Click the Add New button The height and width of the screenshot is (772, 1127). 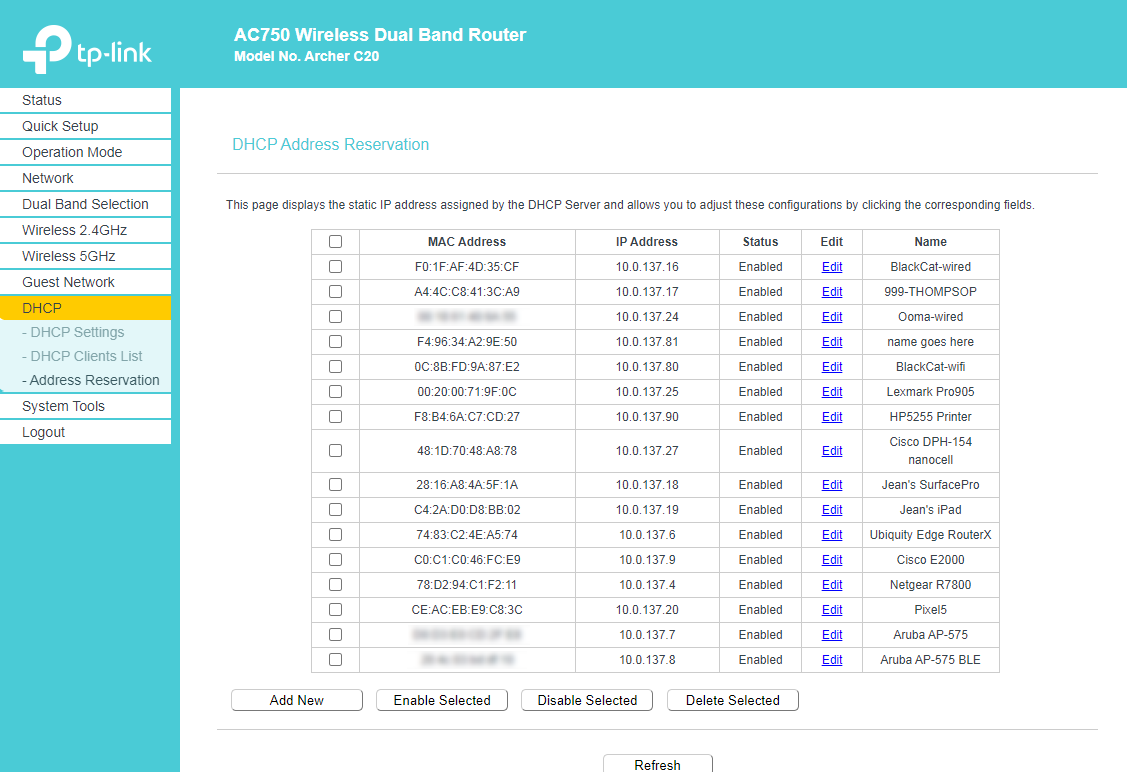point(297,700)
